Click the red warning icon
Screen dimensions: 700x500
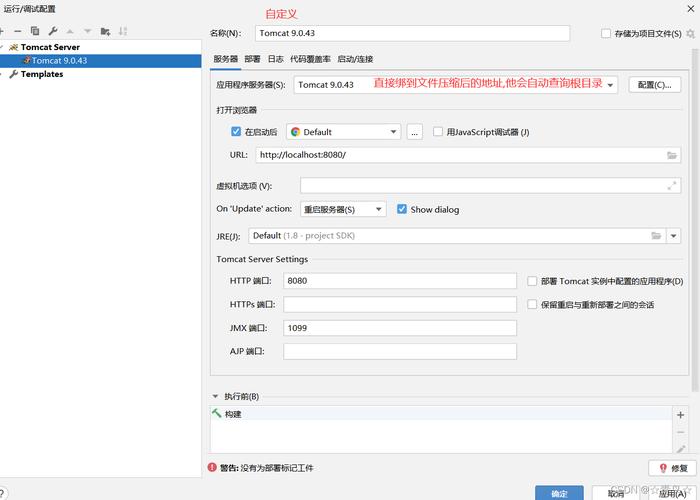pos(212,467)
